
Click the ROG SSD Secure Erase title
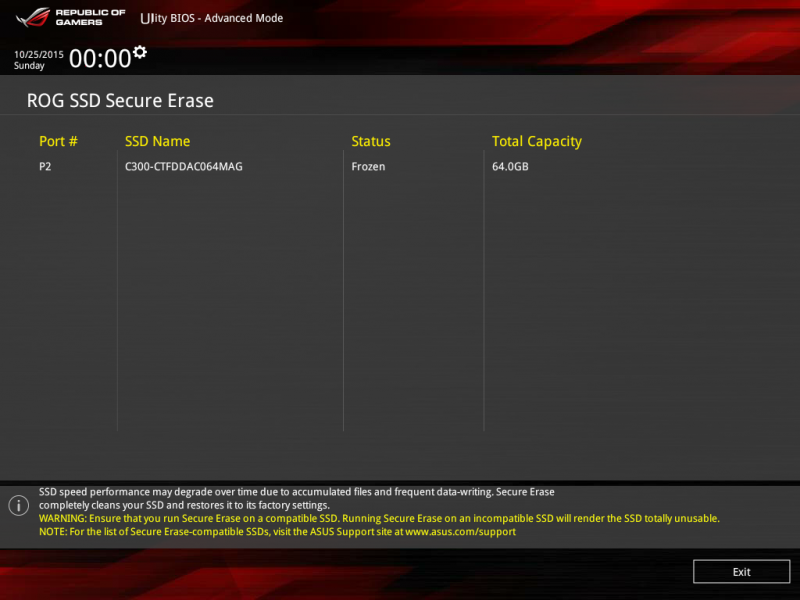click(x=120, y=101)
